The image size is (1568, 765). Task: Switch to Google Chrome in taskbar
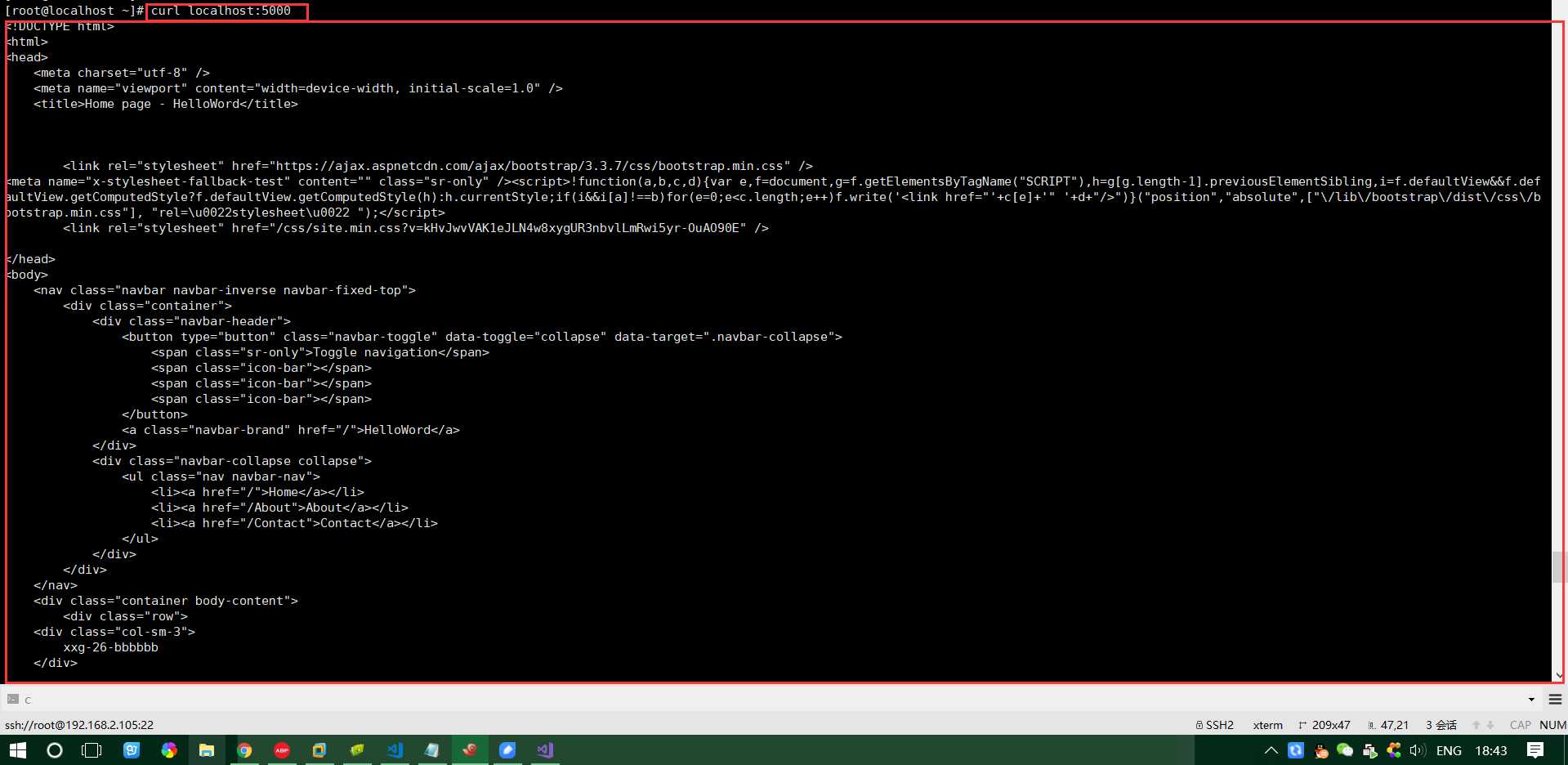tap(244, 750)
